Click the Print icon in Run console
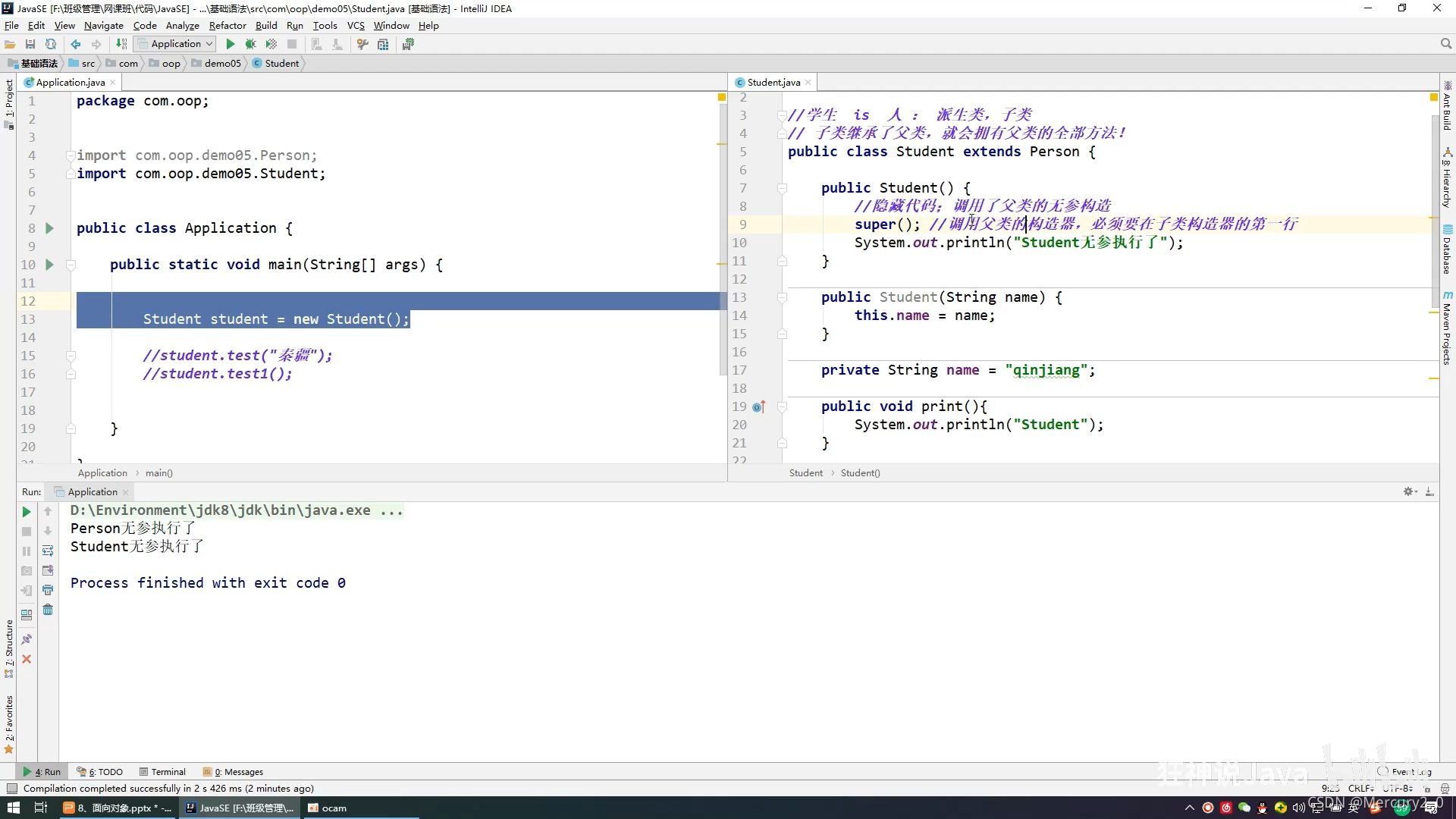Image resolution: width=1456 pixels, height=819 pixels. click(x=48, y=590)
